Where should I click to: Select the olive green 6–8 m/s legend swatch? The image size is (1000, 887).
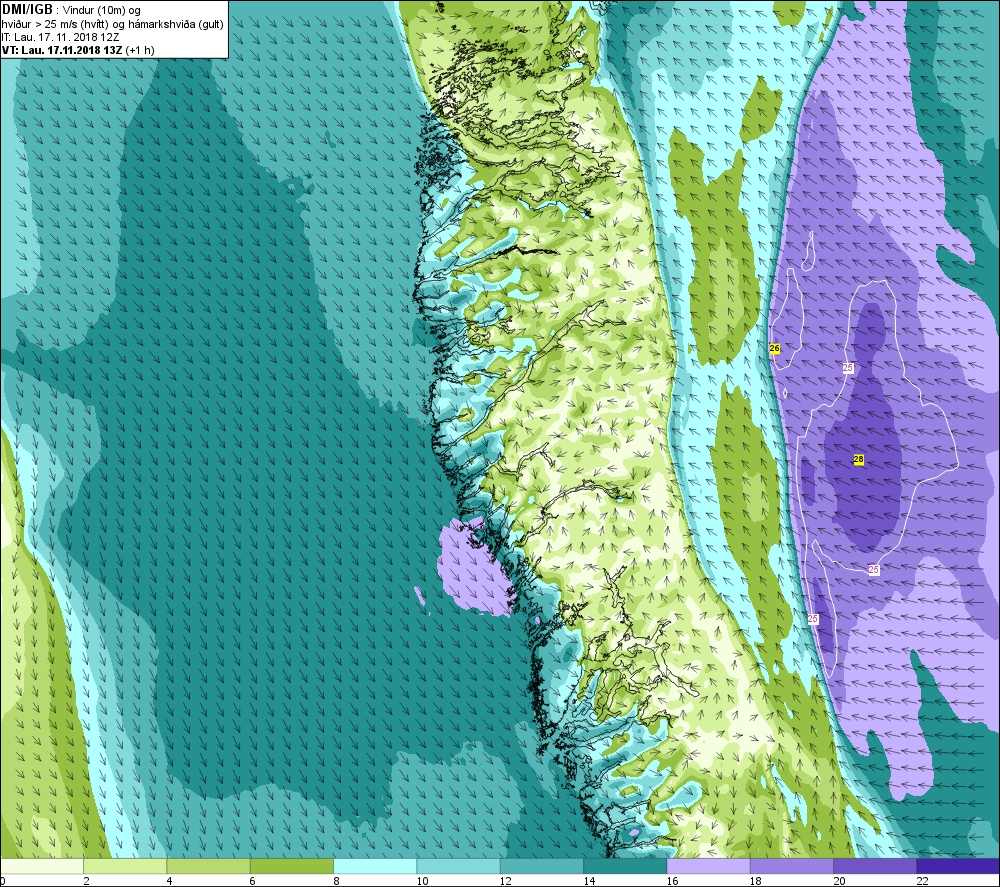(x=292, y=866)
